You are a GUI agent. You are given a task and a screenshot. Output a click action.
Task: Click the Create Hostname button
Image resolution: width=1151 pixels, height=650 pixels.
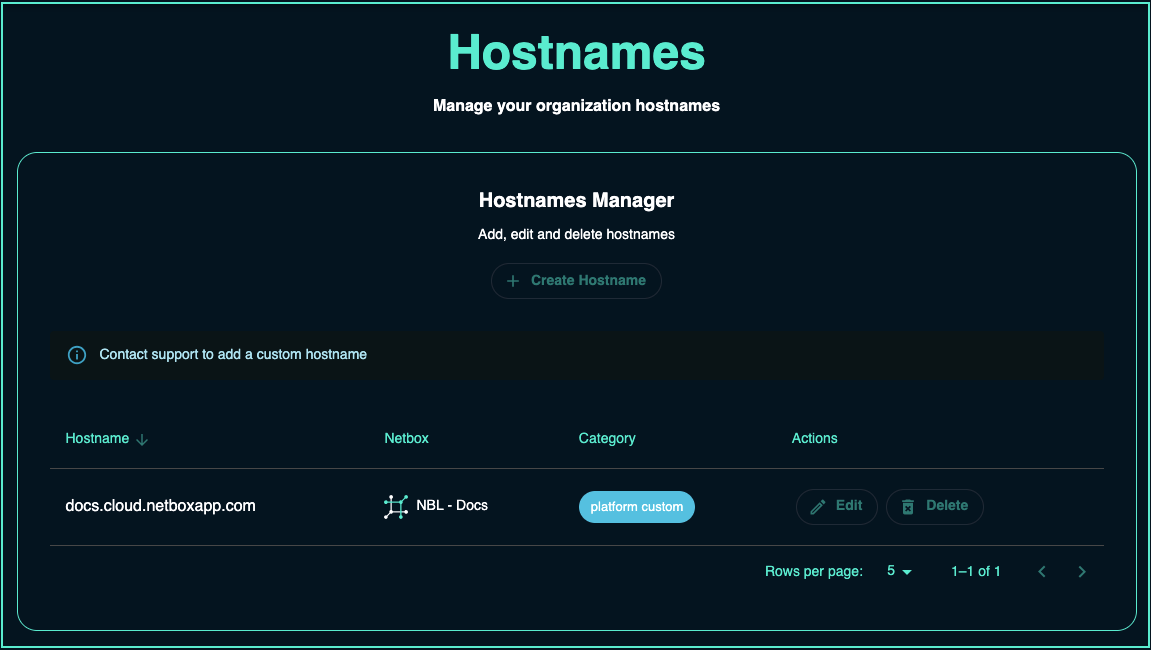click(576, 281)
